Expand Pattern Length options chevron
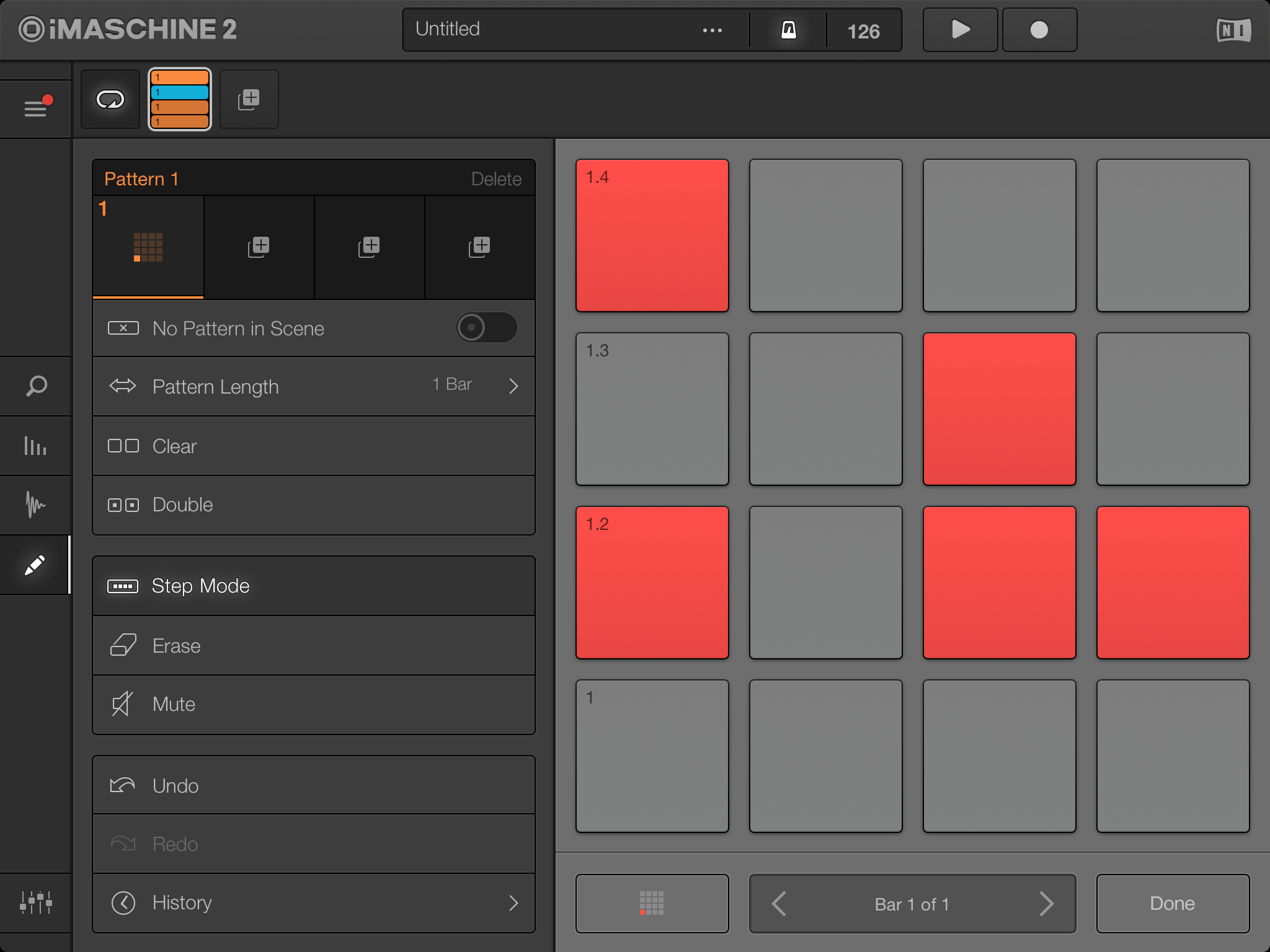This screenshot has width=1270, height=952. [x=513, y=386]
